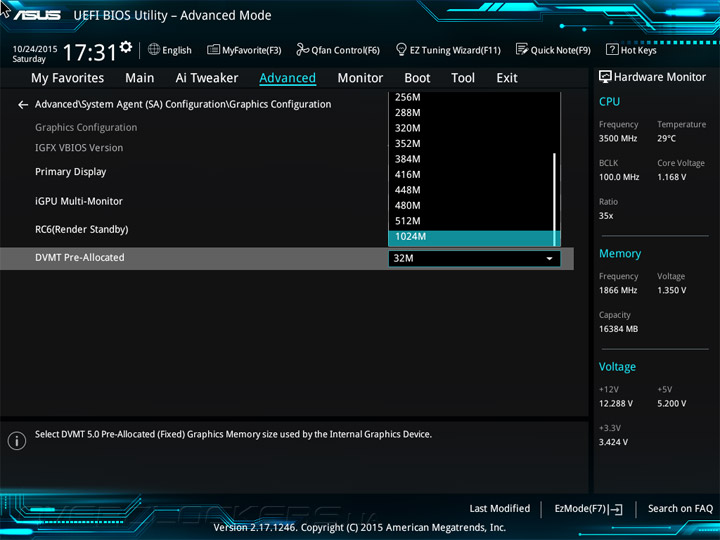Open the Monitor tab
720x540 pixels.
pyautogui.click(x=360, y=78)
